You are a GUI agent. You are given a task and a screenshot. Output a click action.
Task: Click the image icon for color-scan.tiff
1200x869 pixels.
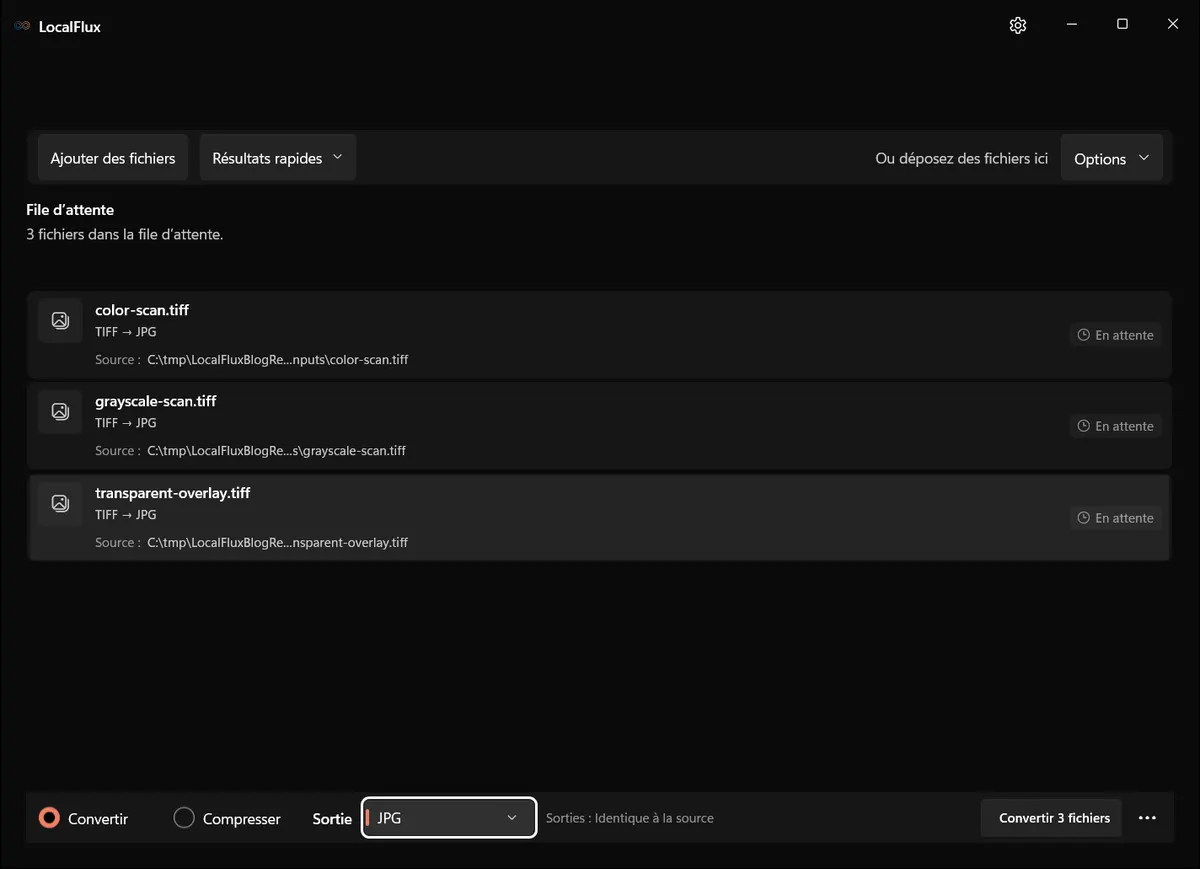[x=60, y=320]
